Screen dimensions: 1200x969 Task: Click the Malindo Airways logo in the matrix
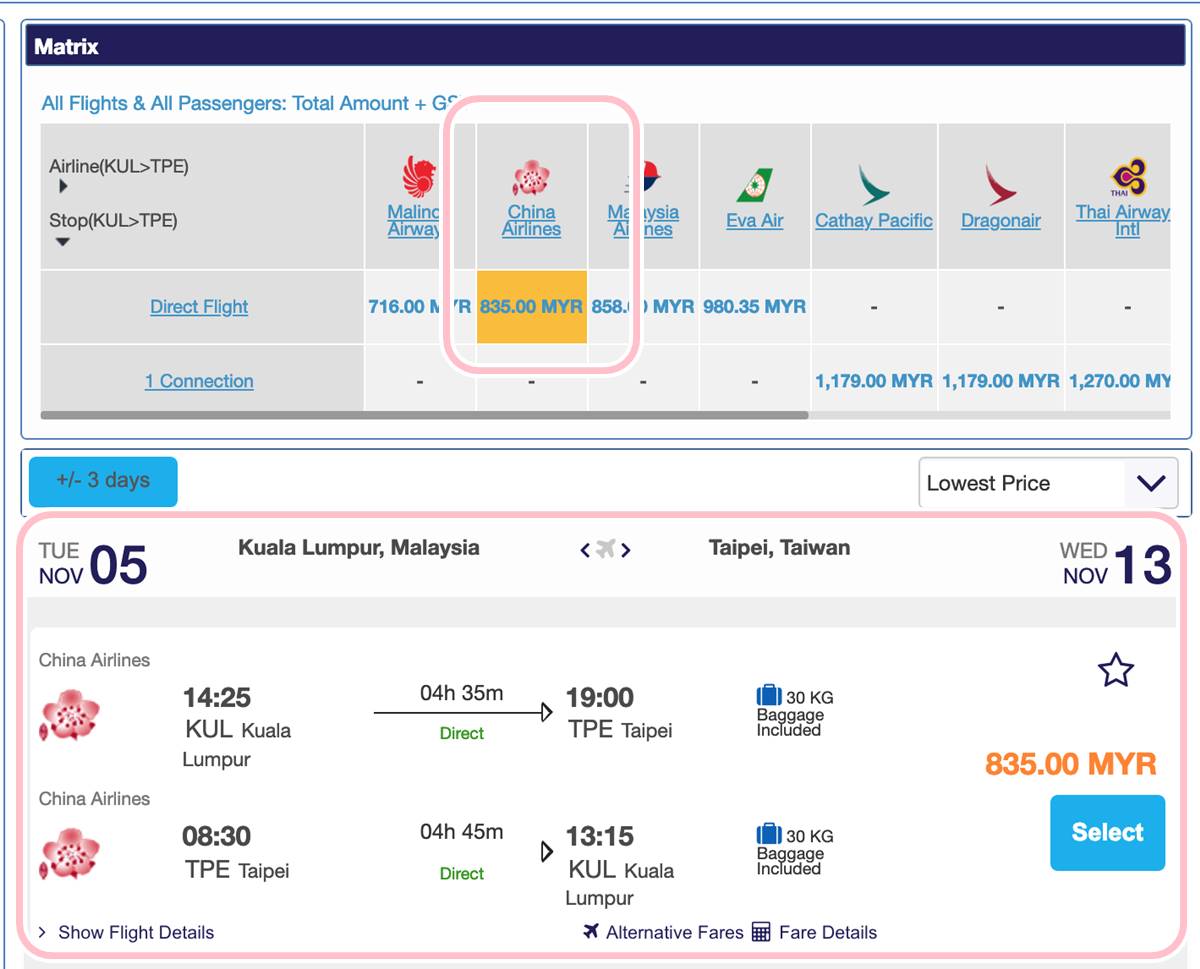[x=420, y=177]
